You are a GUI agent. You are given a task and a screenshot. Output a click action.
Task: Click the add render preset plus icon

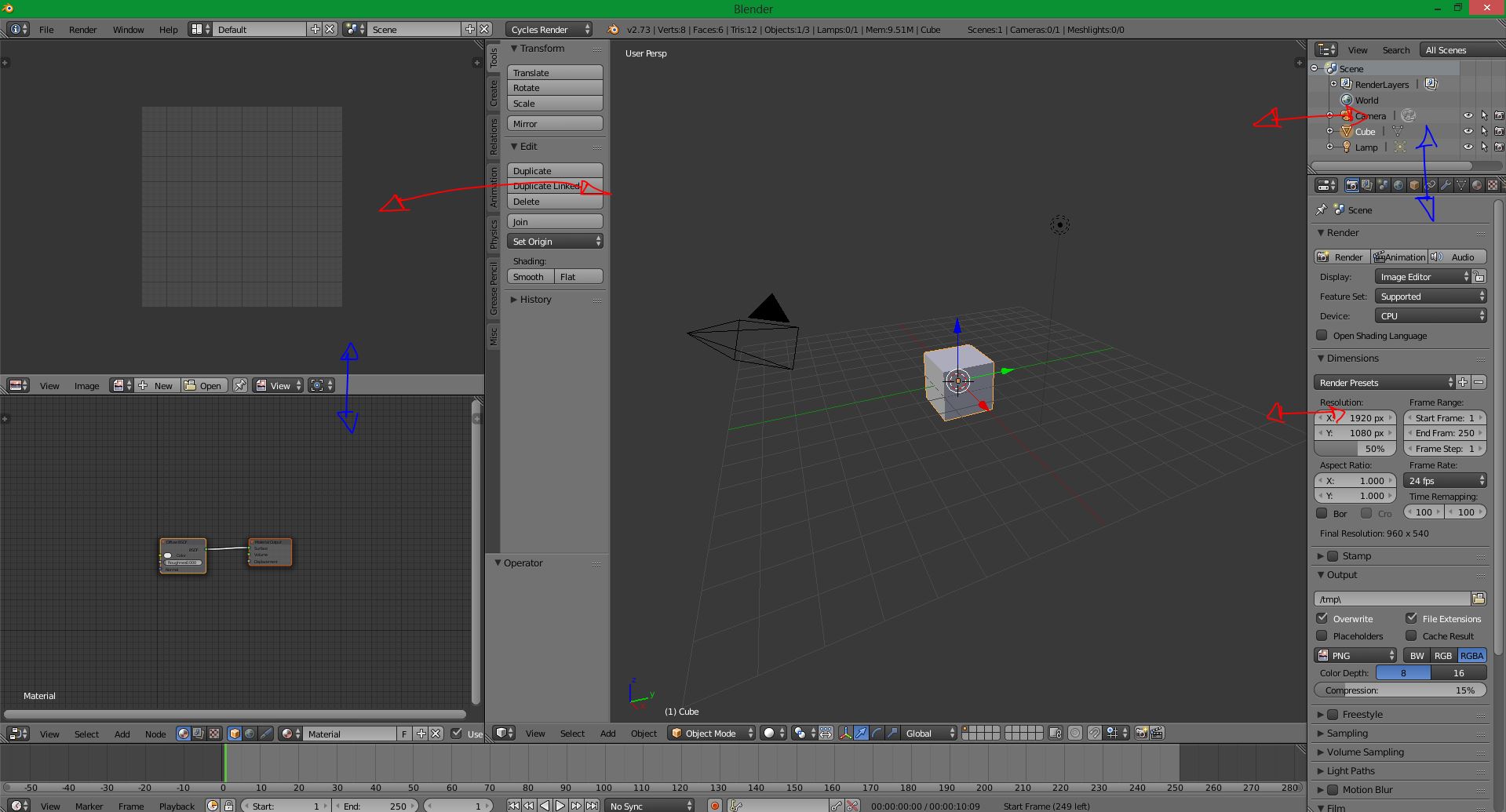[1463, 382]
